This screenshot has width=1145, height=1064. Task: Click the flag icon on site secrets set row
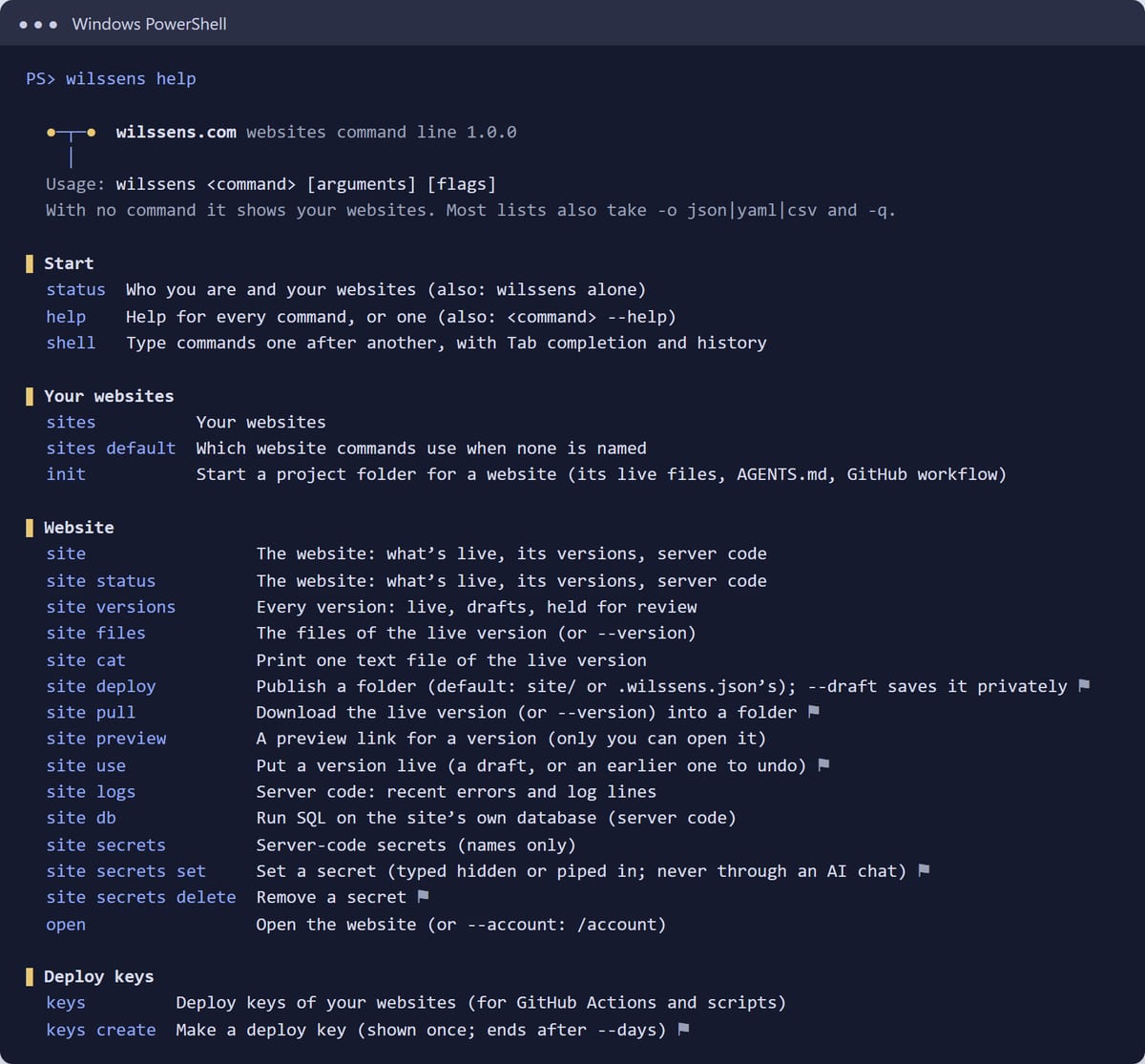click(x=924, y=870)
